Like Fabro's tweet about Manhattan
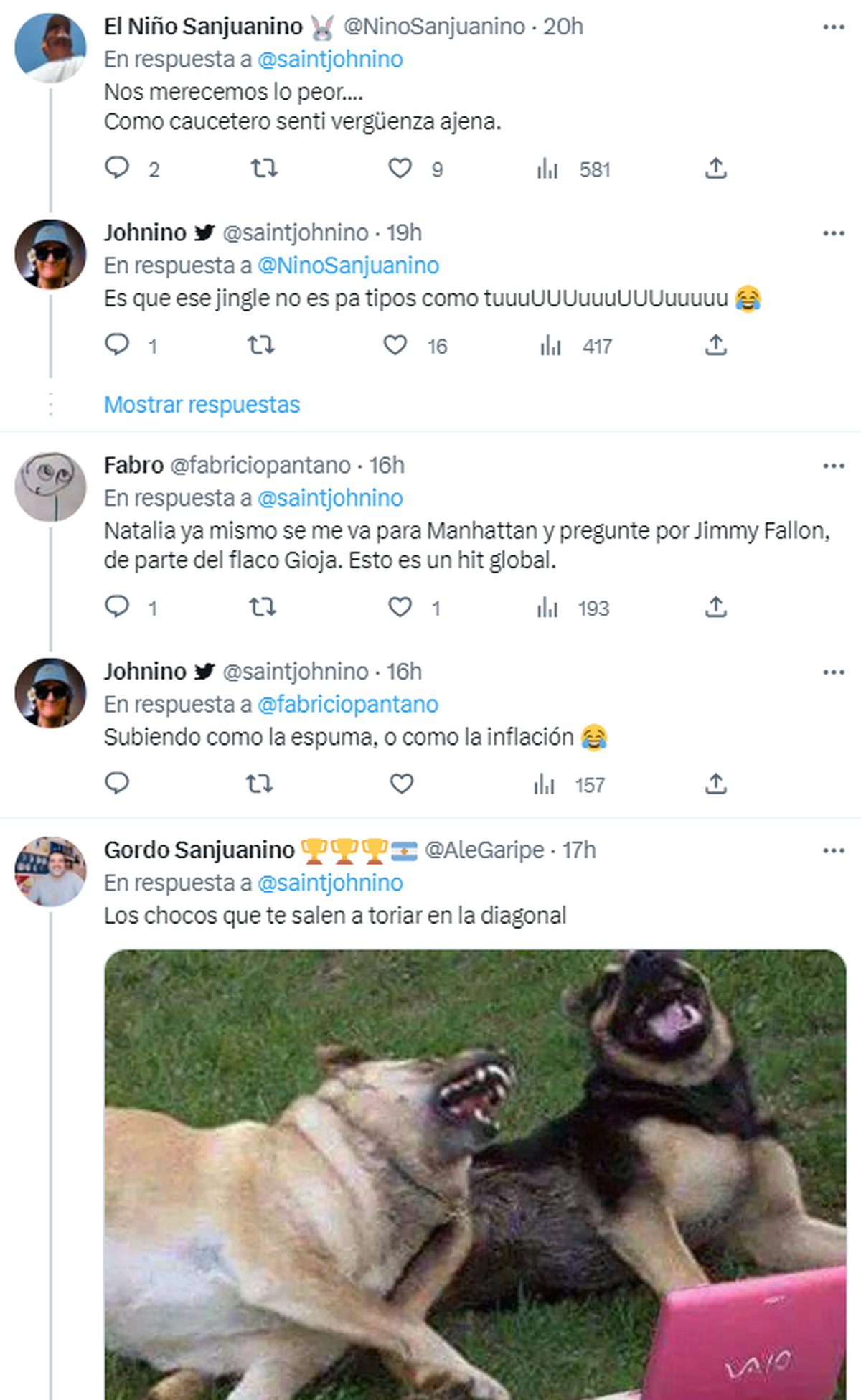Screen dimensions: 861x1400 click(x=400, y=608)
